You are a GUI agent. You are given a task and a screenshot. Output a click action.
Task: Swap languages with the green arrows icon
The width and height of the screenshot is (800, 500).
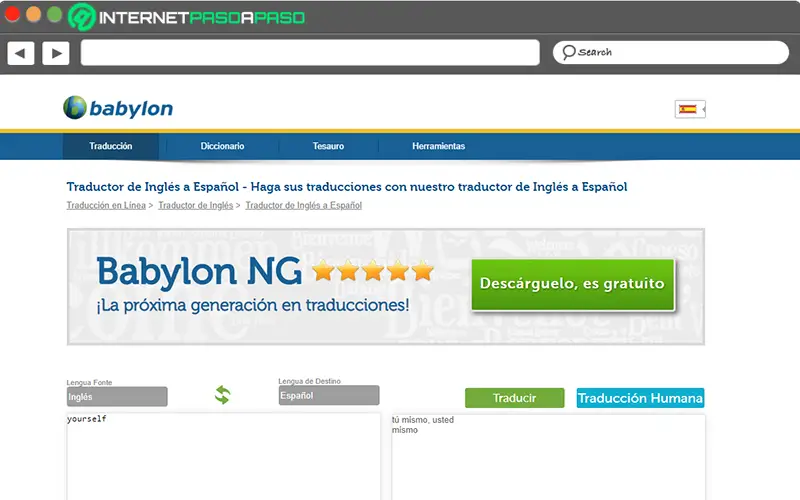pyautogui.click(x=222, y=395)
